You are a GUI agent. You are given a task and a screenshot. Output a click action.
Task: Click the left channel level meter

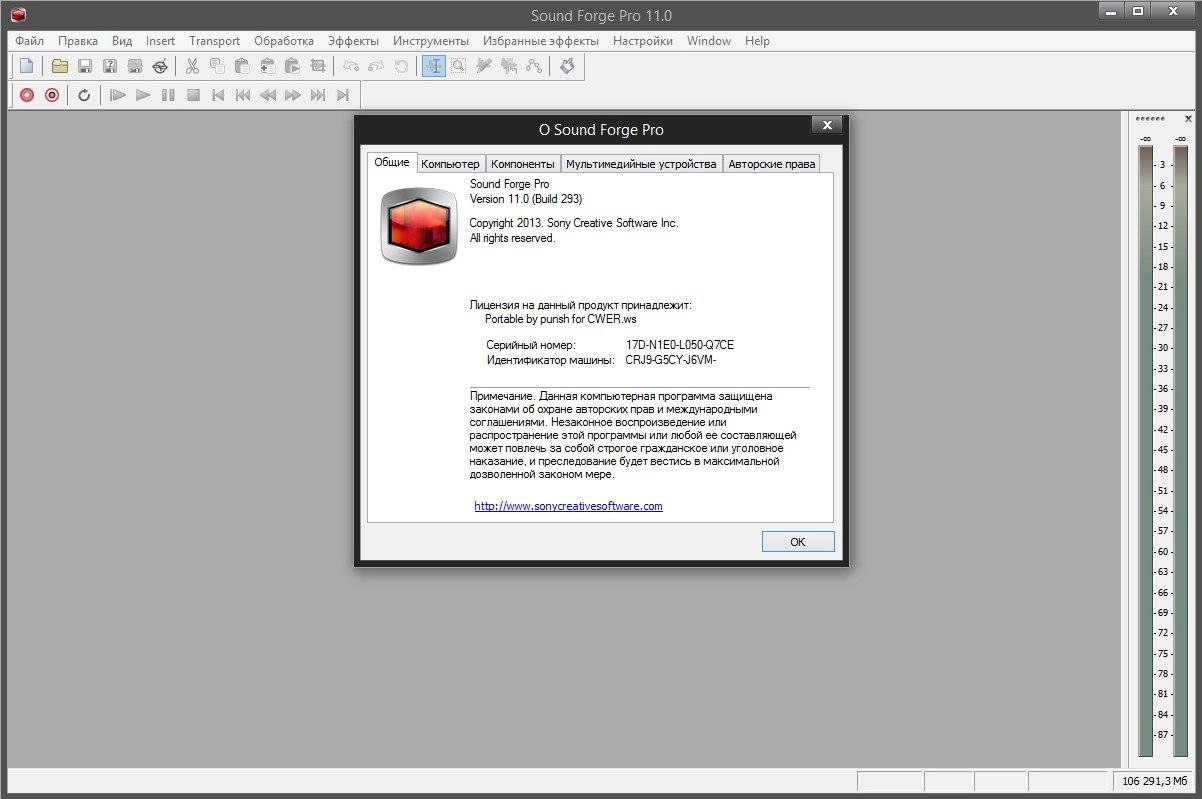[1146, 451]
